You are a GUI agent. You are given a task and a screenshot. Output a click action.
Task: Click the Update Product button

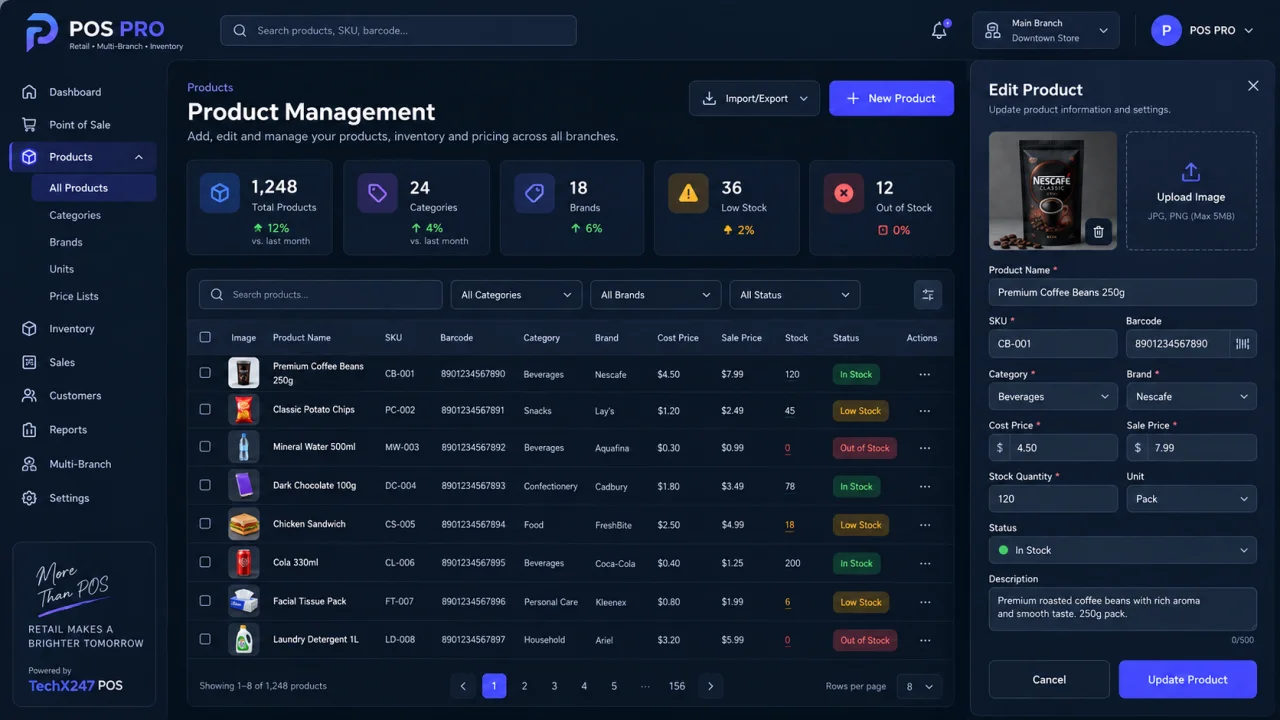coord(1187,679)
